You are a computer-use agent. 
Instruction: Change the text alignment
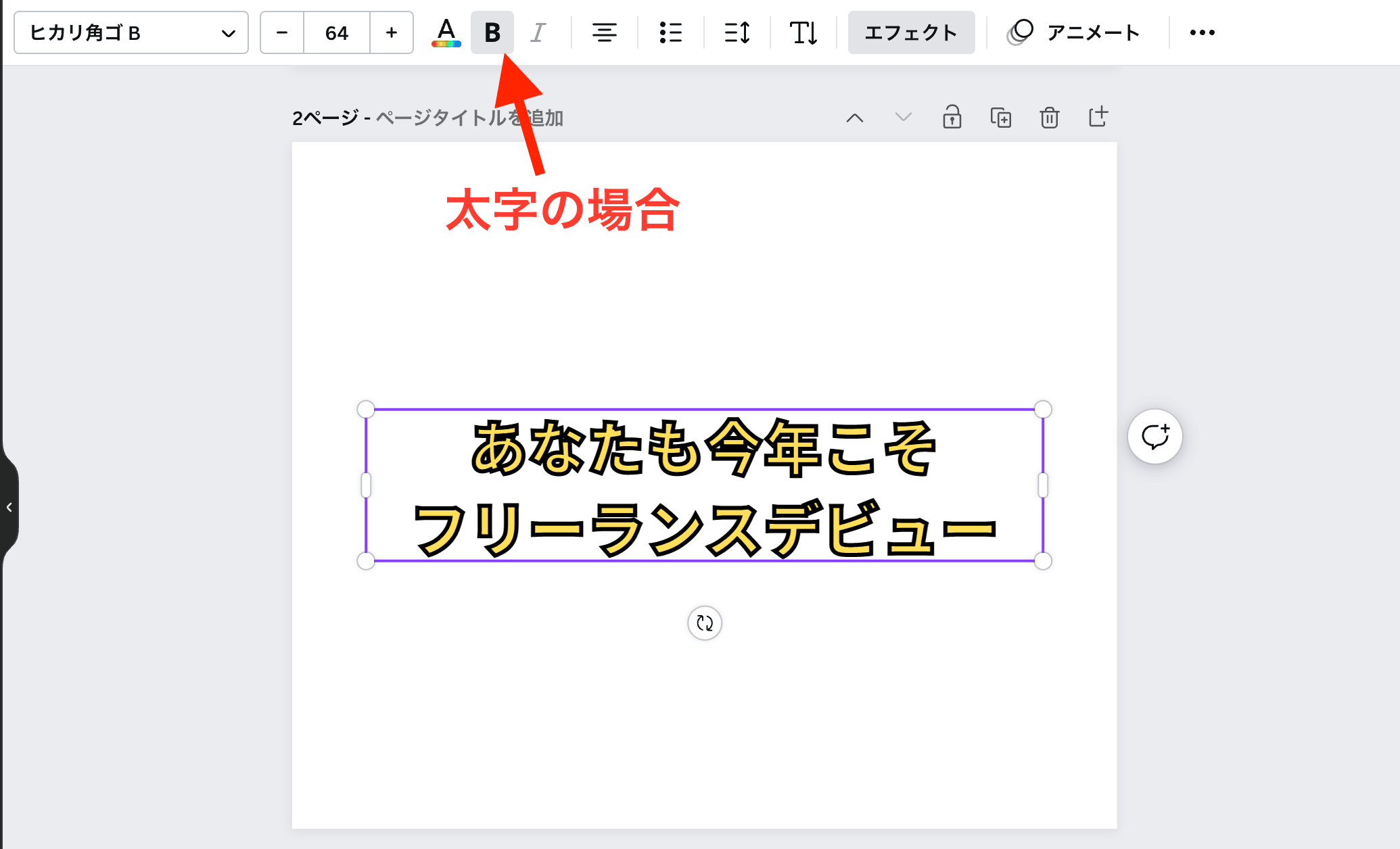point(604,32)
